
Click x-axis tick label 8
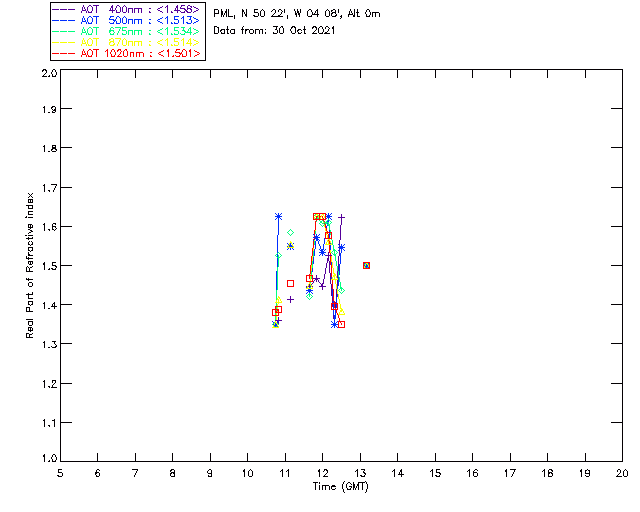[x=173, y=473]
